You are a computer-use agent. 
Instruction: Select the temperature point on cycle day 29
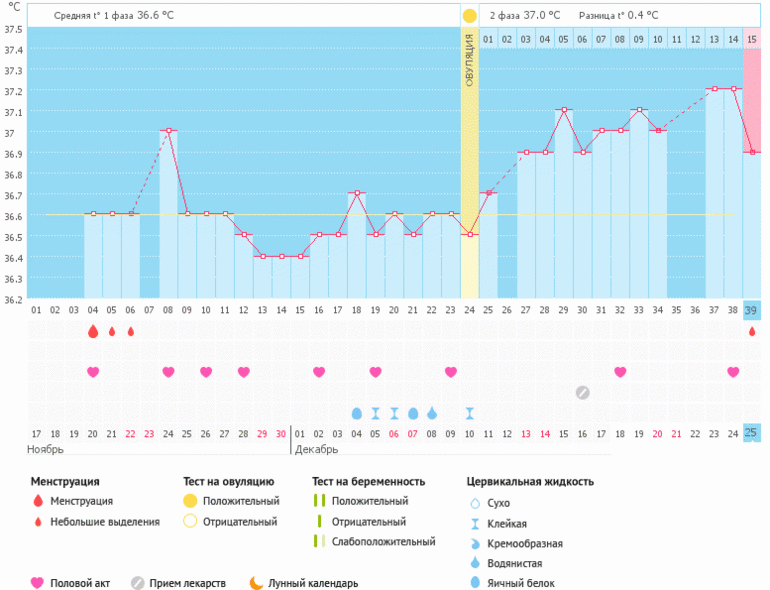[x=564, y=110]
